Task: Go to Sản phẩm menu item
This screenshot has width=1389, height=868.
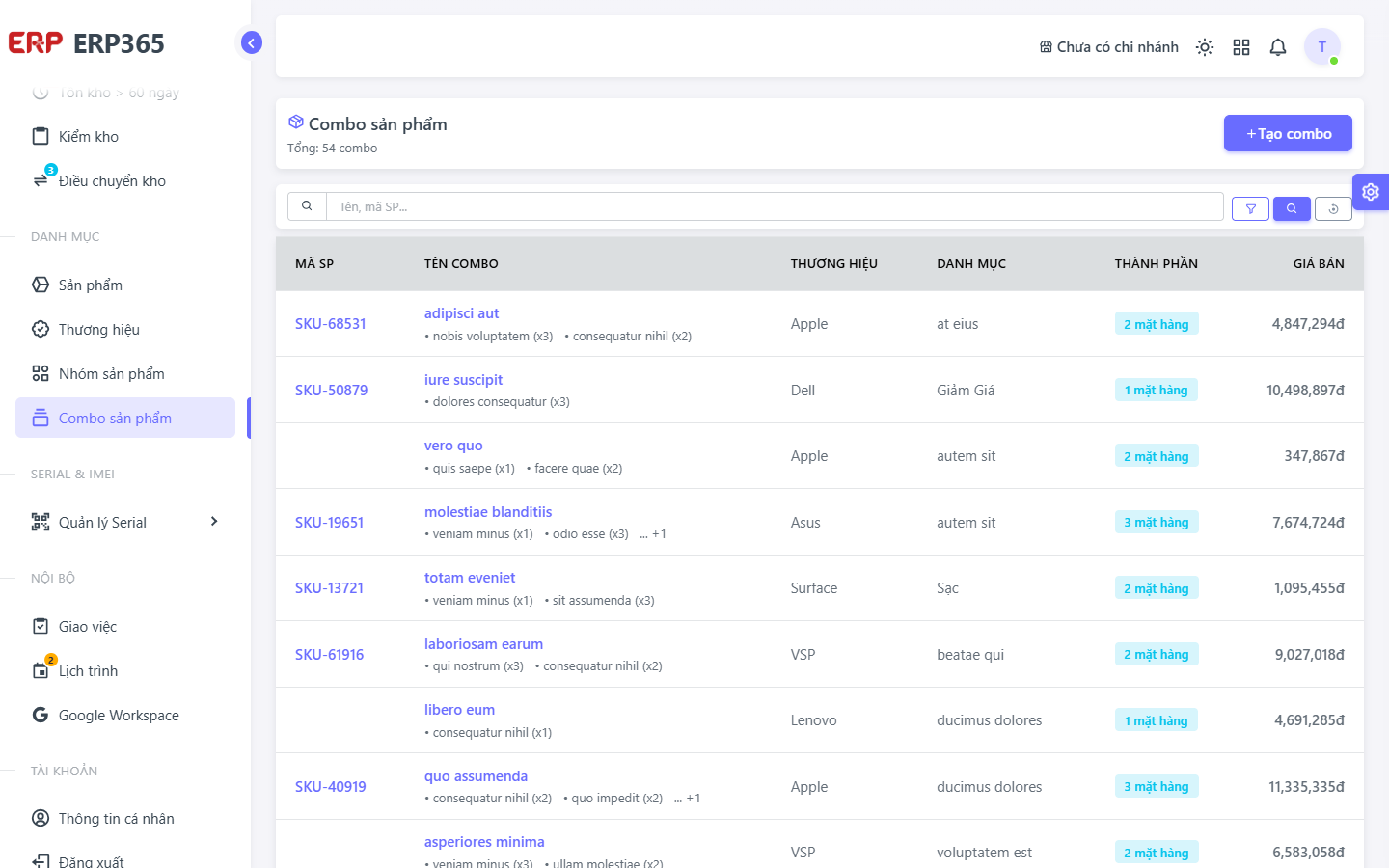Action: click(125, 285)
